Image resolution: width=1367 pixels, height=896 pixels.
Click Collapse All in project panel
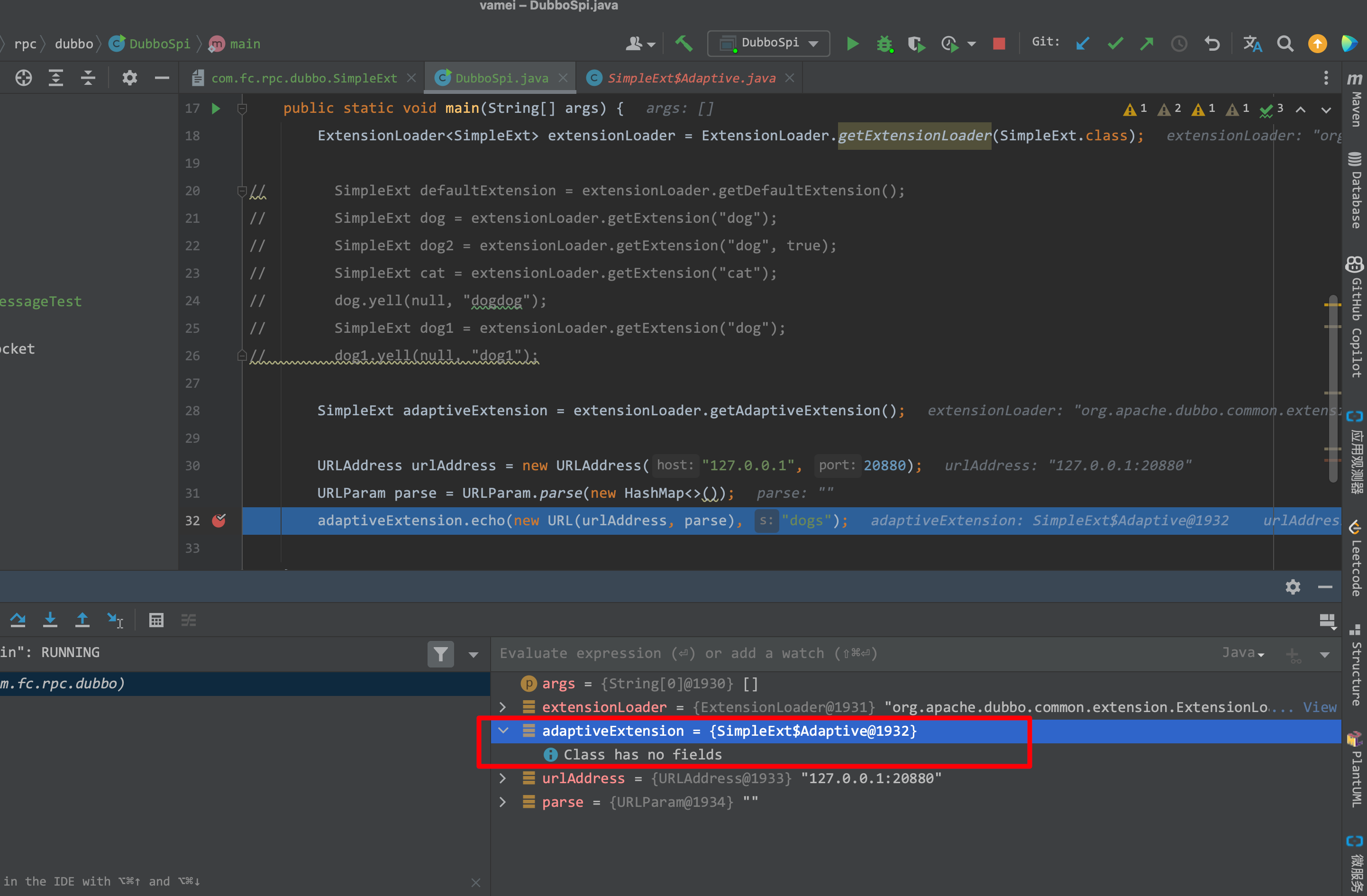click(88, 78)
